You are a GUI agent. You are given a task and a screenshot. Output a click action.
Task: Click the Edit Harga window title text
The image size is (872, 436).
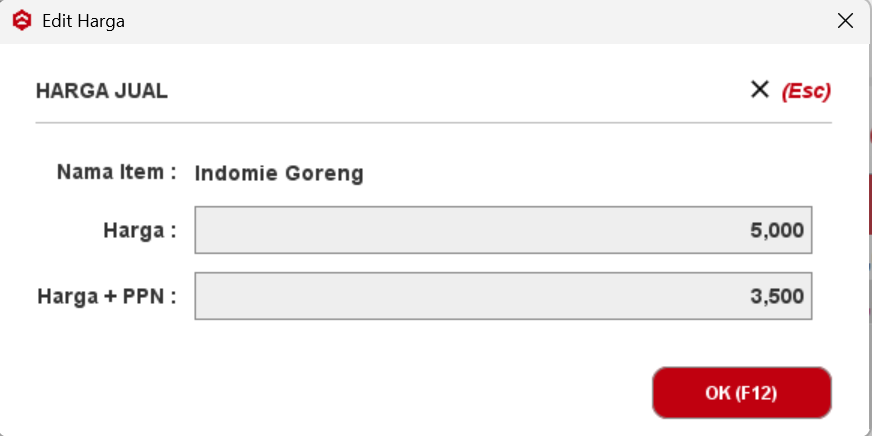point(83,21)
